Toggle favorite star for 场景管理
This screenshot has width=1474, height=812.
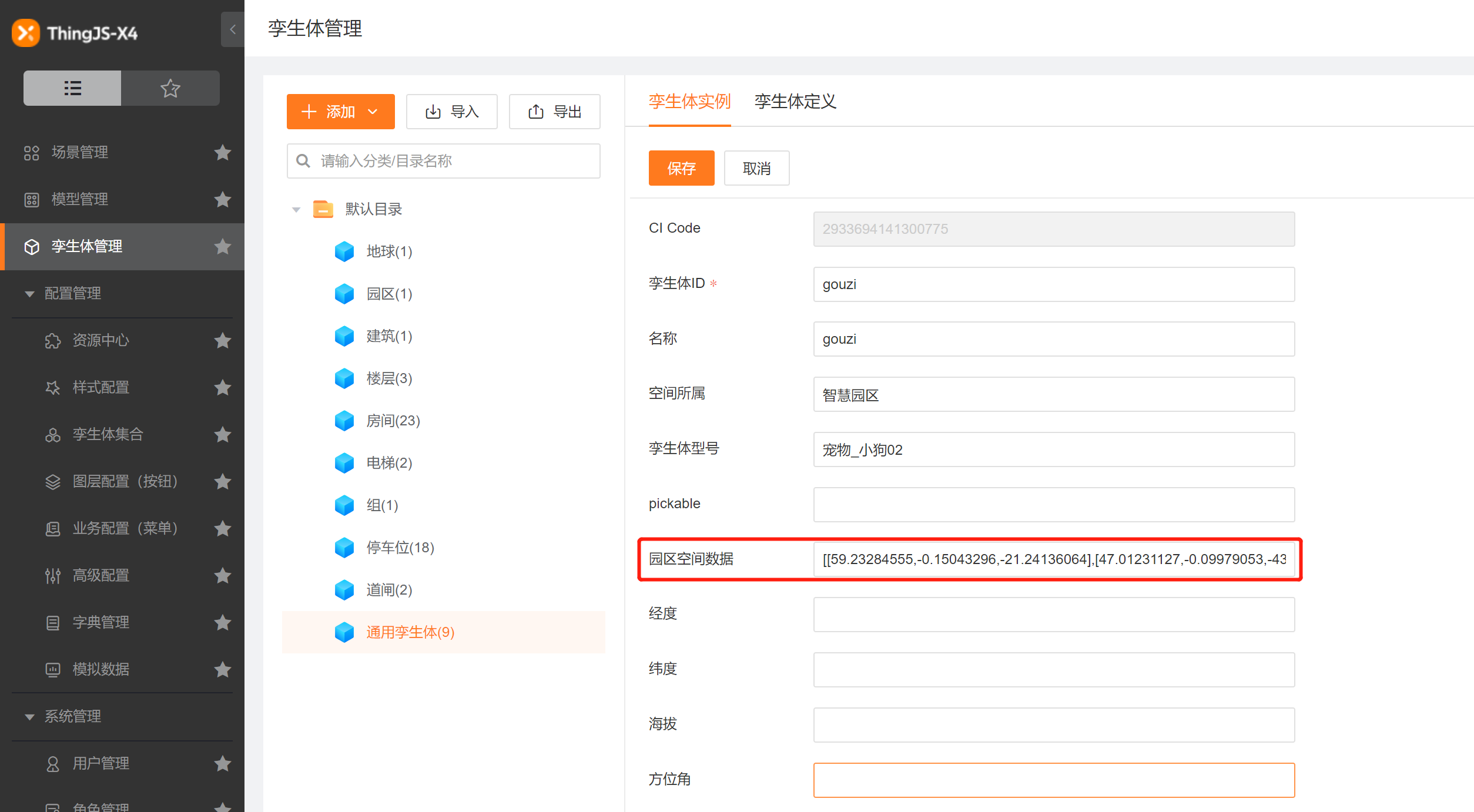pyautogui.click(x=222, y=152)
